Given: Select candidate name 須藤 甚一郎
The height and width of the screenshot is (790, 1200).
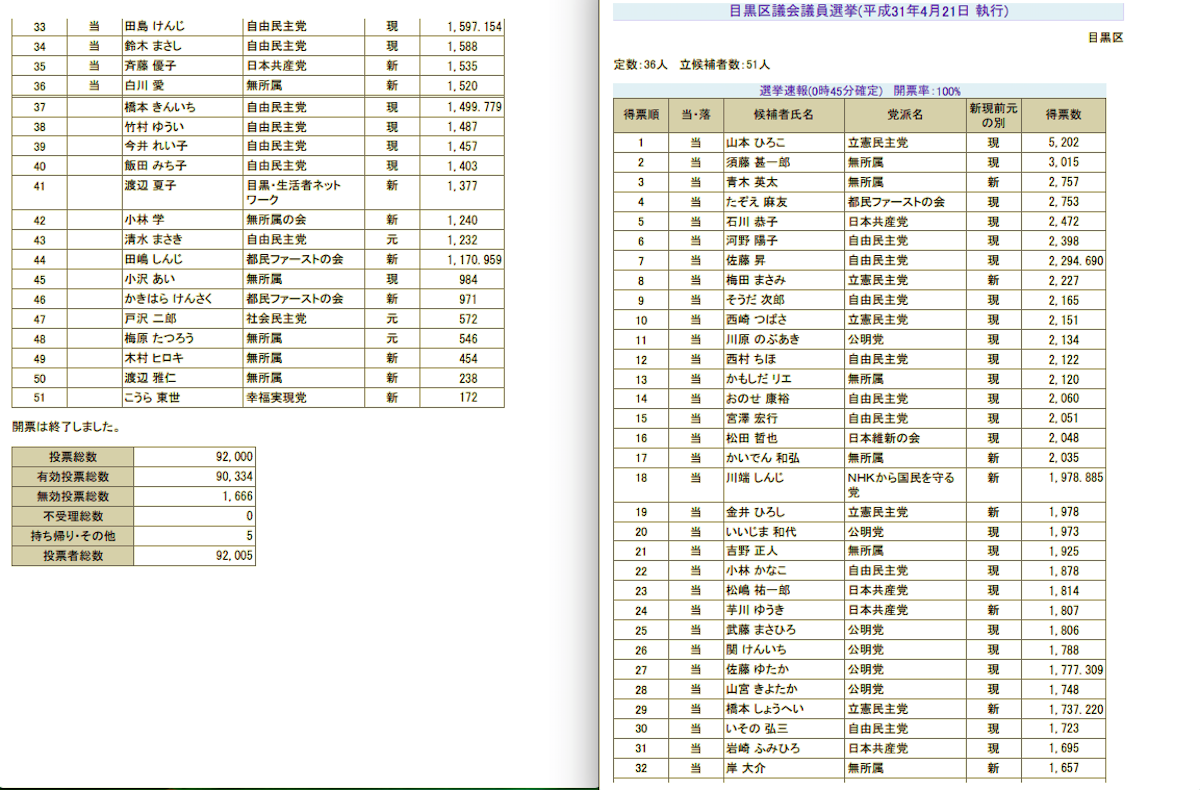Looking at the screenshot, I should (x=758, y=162).
